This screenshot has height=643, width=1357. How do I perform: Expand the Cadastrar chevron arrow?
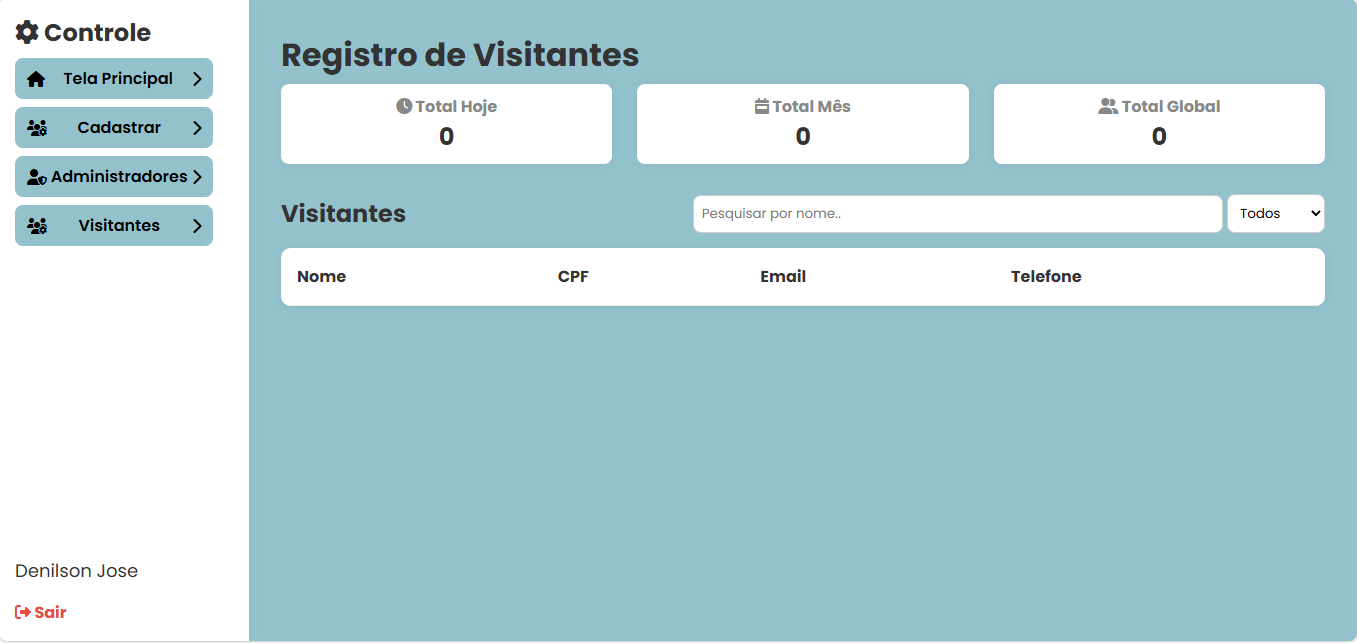coord(197,128)
